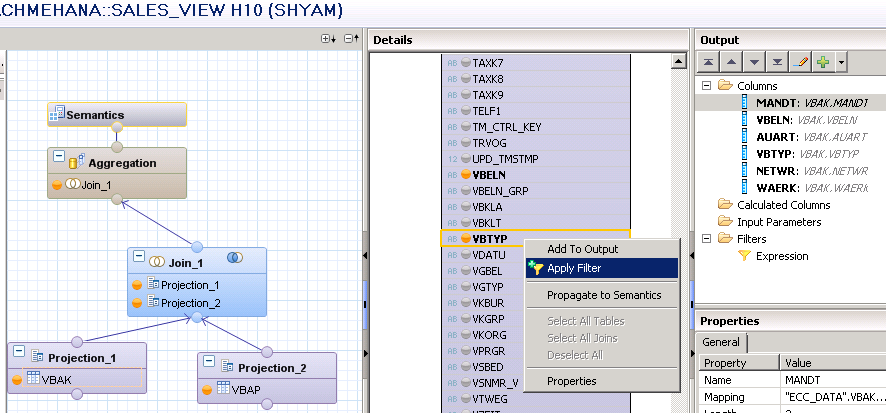Screen dimensions: 886x413
Task: Collapse the Projection_2 node with minus box
Action: pos(209,362)
